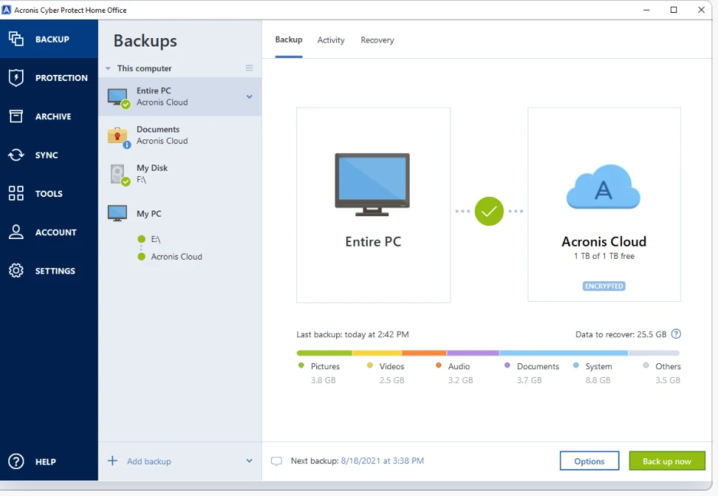718x496 pixels.
Task: Select the Acronis Cloud destination under My PC
Action: 170,256
